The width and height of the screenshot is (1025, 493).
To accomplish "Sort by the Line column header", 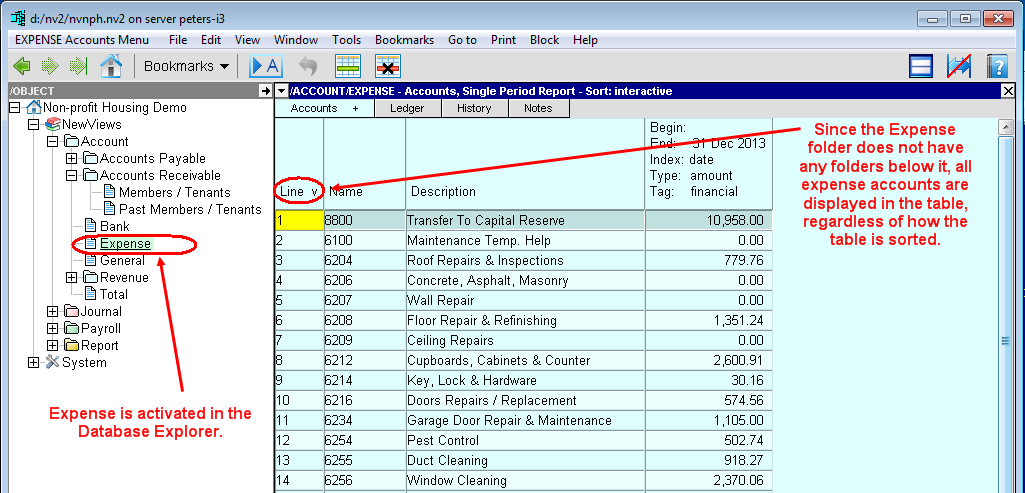I will (x=299, y=191).
